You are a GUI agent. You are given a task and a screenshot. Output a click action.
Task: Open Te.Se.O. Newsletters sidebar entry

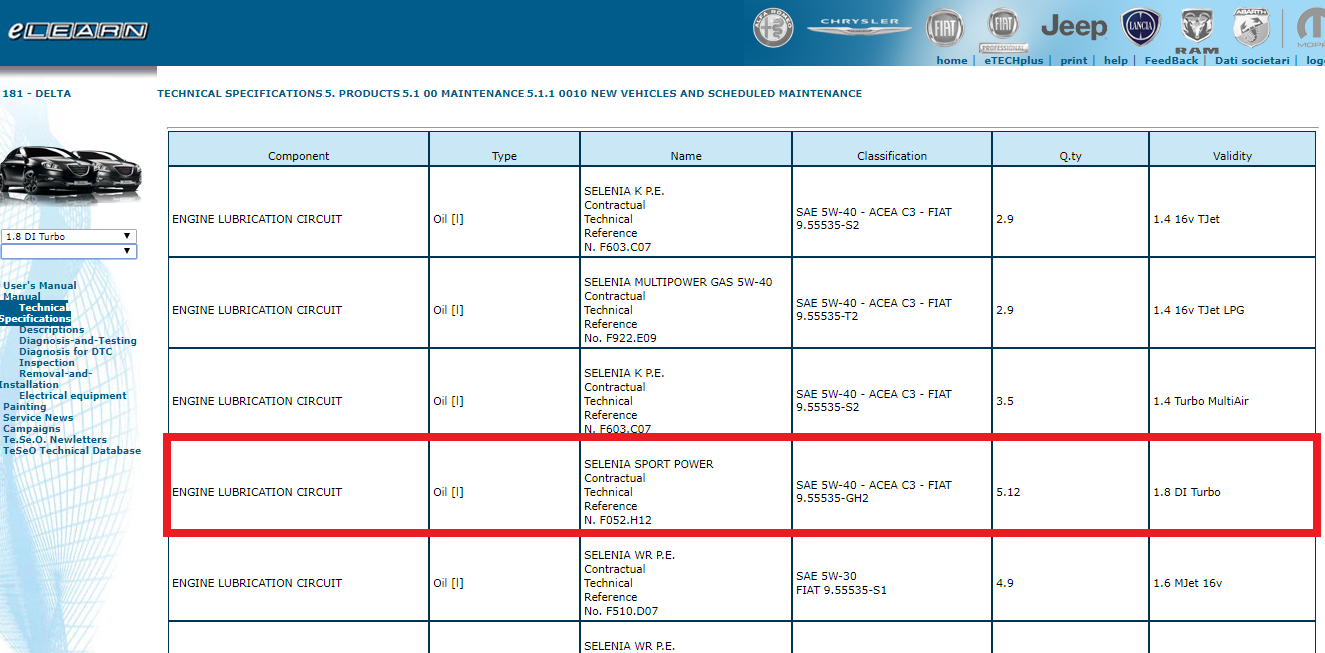coord(55,440)
